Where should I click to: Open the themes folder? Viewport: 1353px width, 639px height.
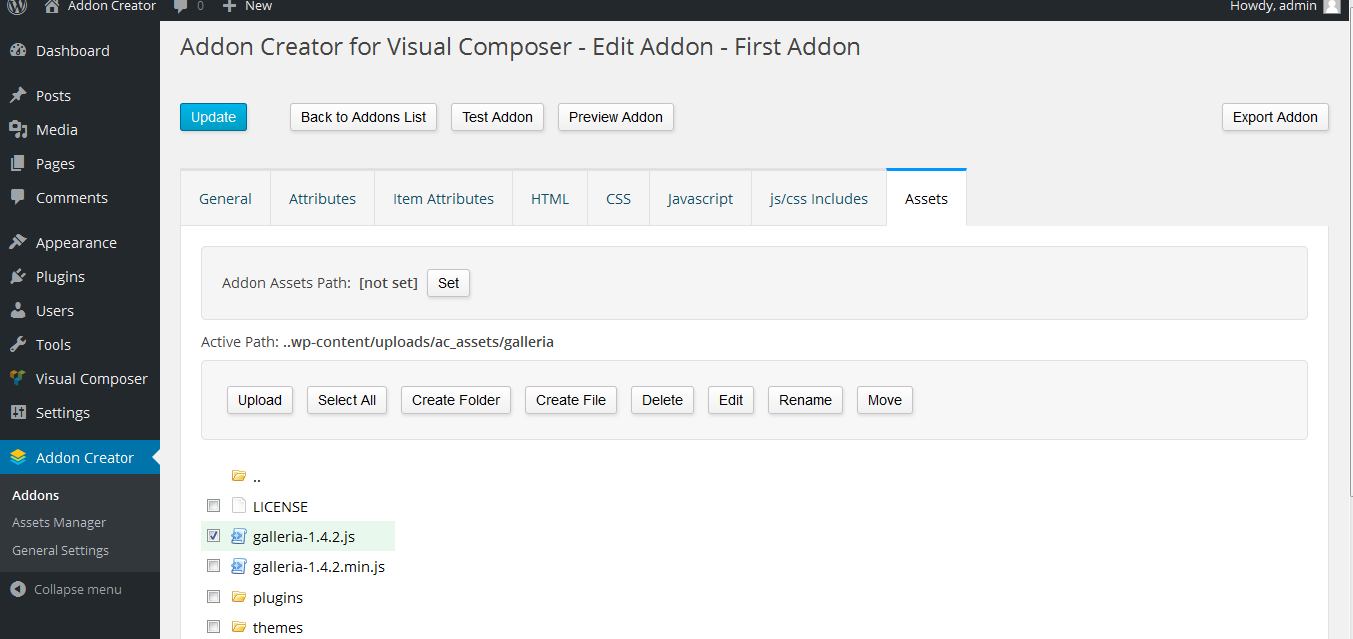(x=277, y=628)
